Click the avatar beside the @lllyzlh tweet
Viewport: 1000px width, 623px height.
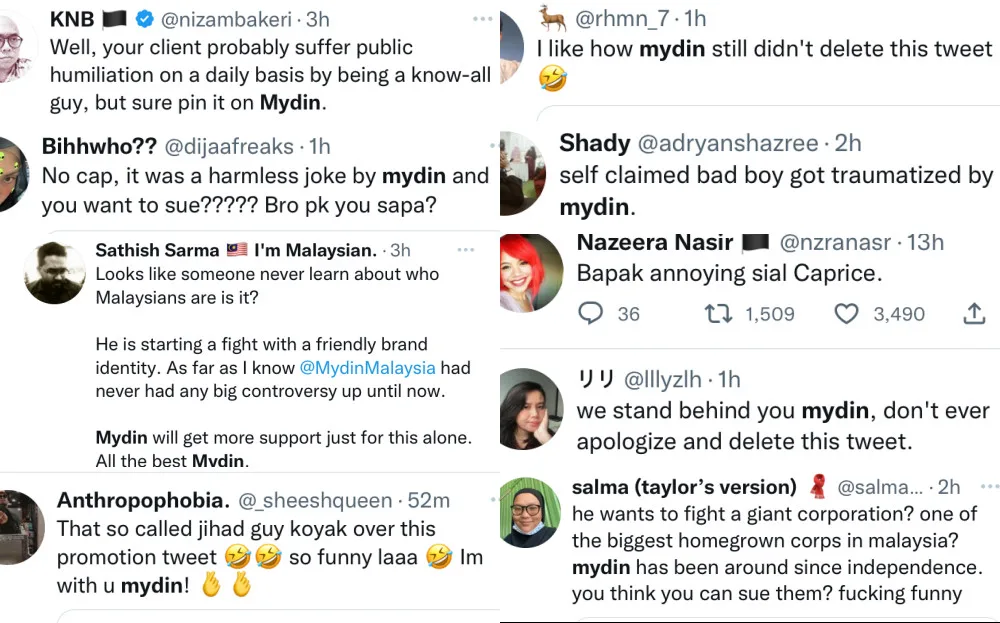530,407
